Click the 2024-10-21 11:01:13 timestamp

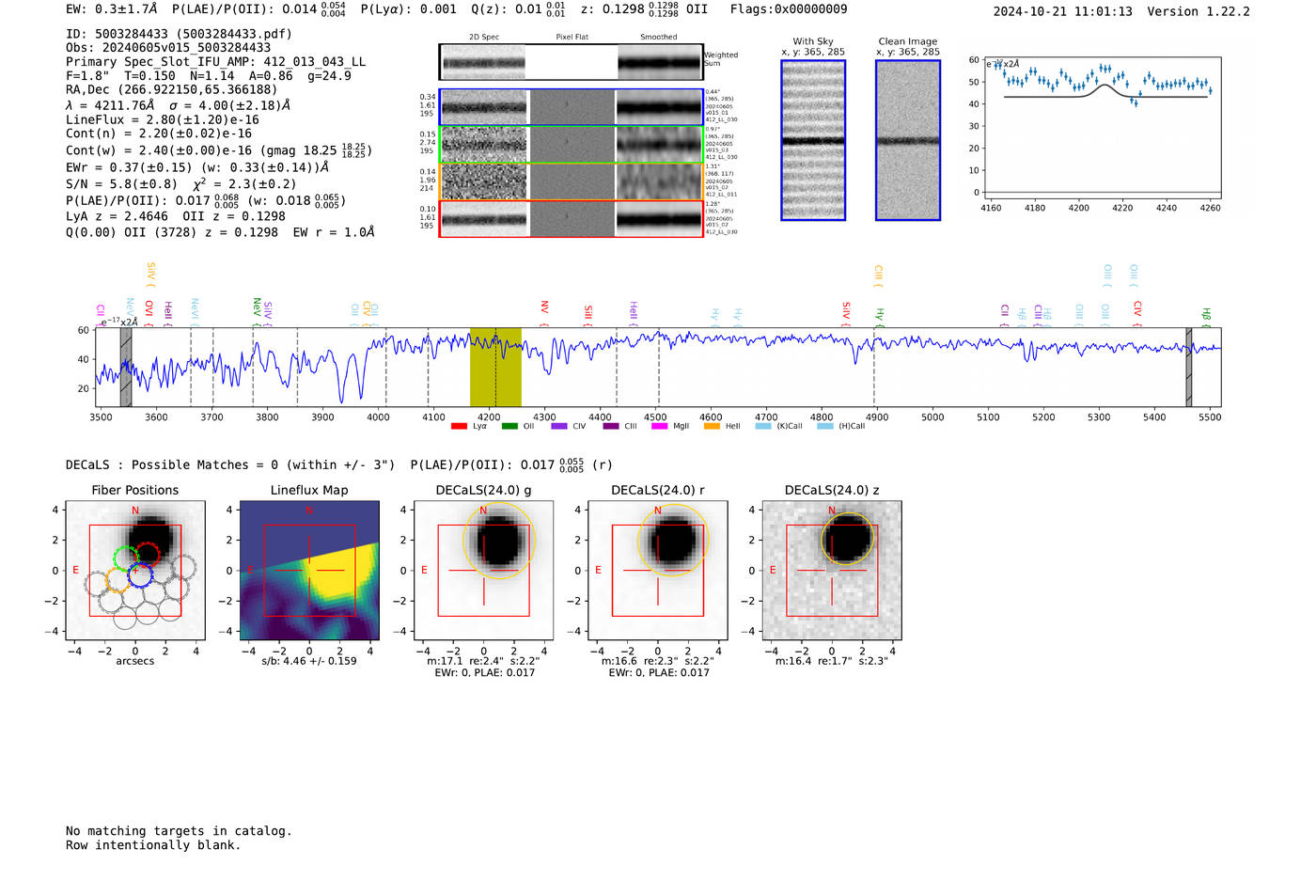click(1063, 11)
